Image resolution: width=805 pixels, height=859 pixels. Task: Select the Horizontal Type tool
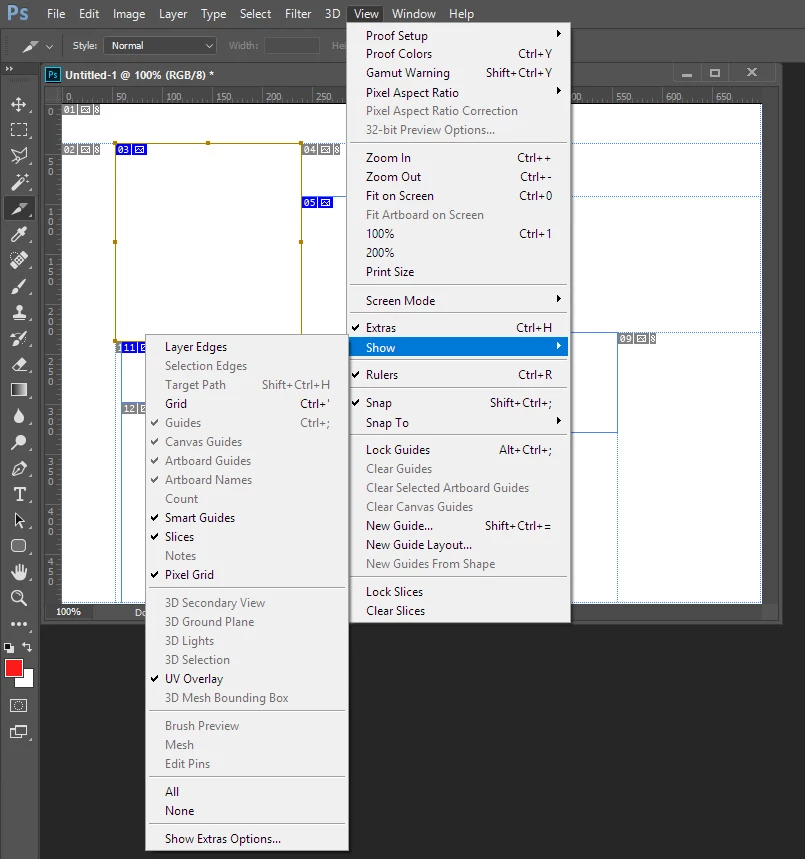19,494
